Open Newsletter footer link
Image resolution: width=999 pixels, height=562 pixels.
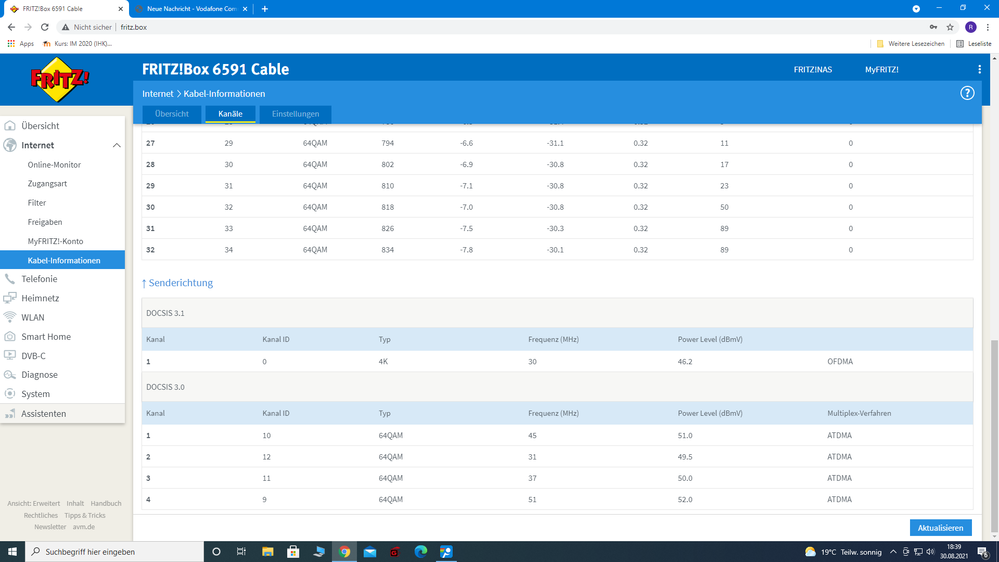tap(50, 527)
